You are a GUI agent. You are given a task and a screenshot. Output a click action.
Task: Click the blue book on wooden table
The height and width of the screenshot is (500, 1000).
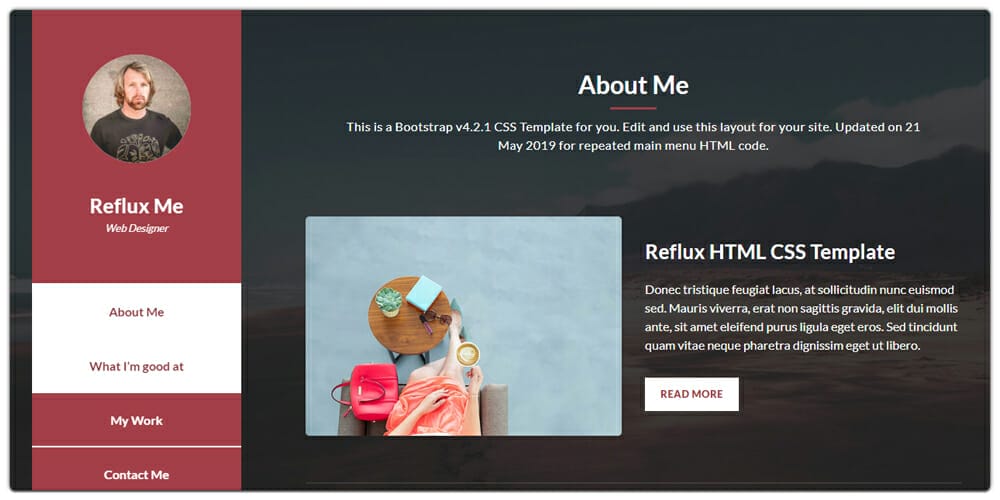click(x=424, y=293)
